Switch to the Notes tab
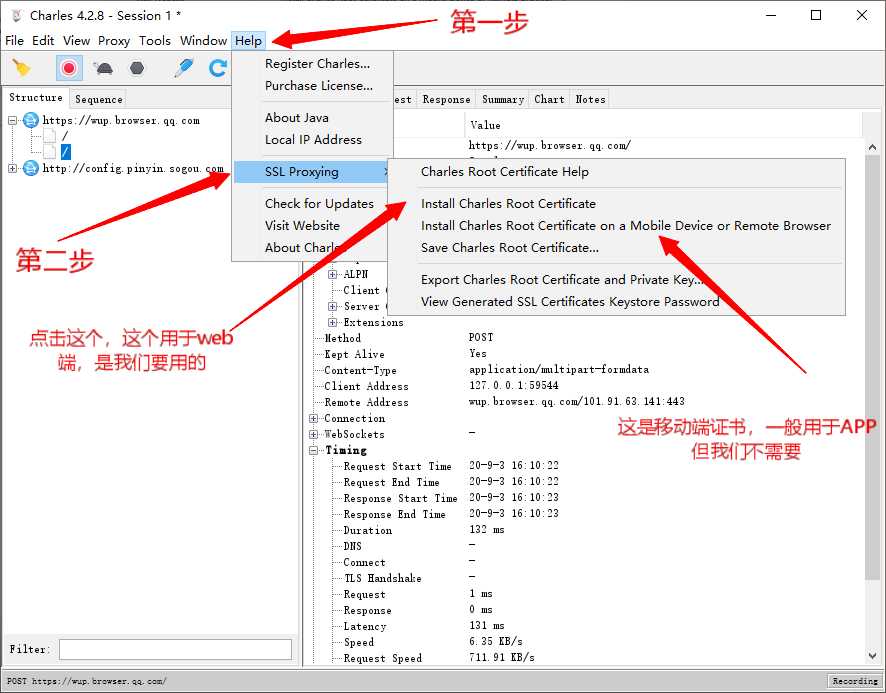The height and width of the screenshot is (693, 886). click(x=589, y=99)
